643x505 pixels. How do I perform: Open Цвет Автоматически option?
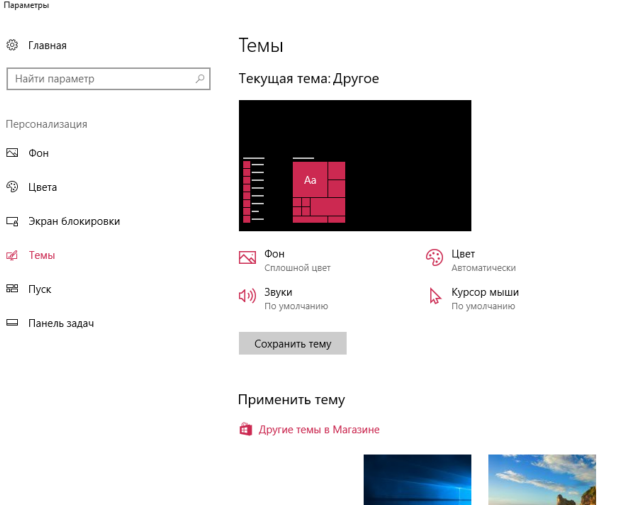483,260
